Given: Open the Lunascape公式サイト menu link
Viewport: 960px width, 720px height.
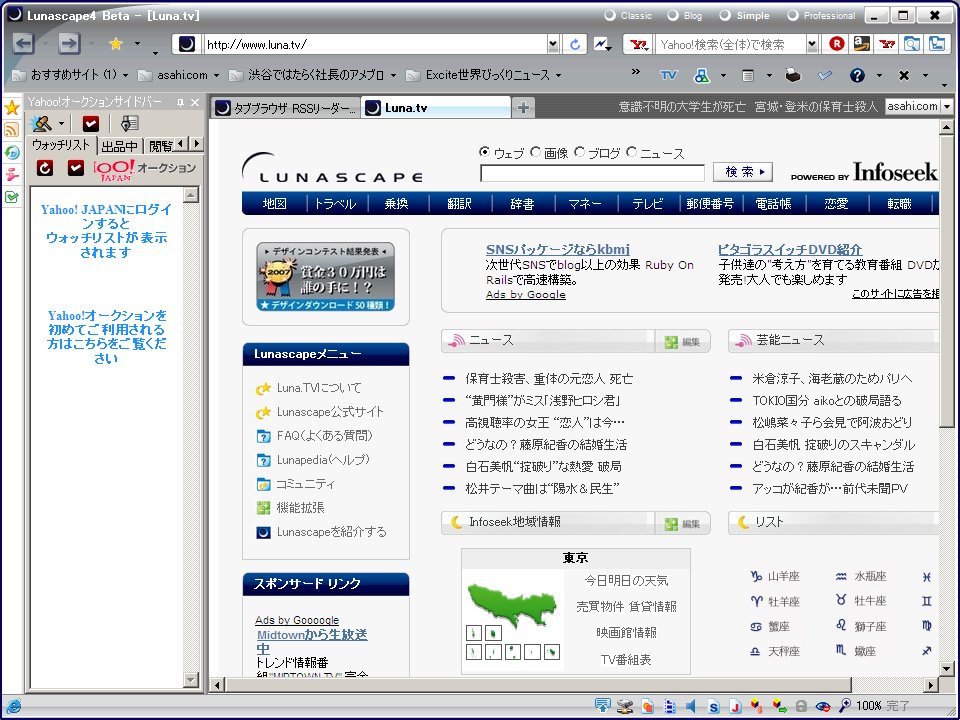Looking at the screenshot, I should (x=329, y=412).
